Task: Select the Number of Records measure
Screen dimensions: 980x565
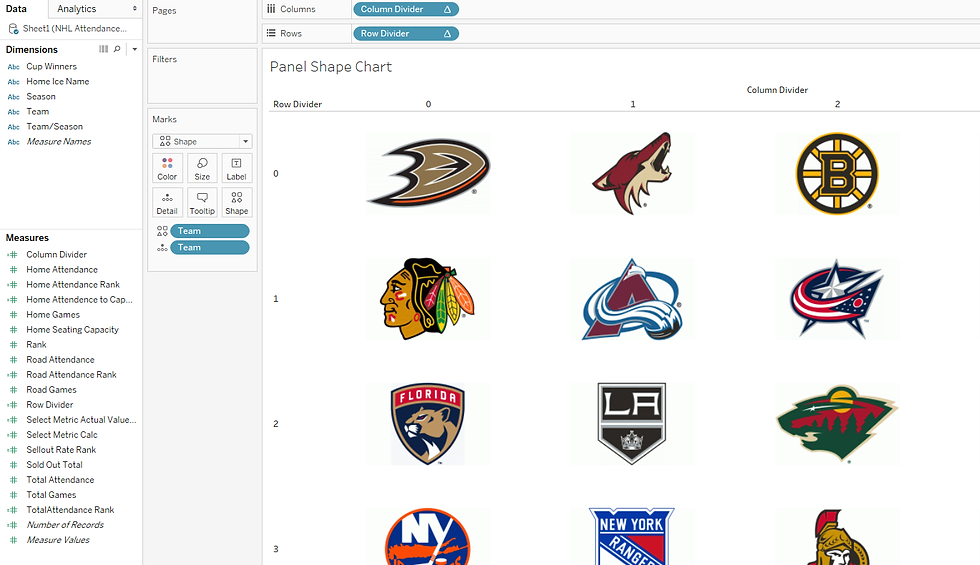Action: (x=65, y=524)
